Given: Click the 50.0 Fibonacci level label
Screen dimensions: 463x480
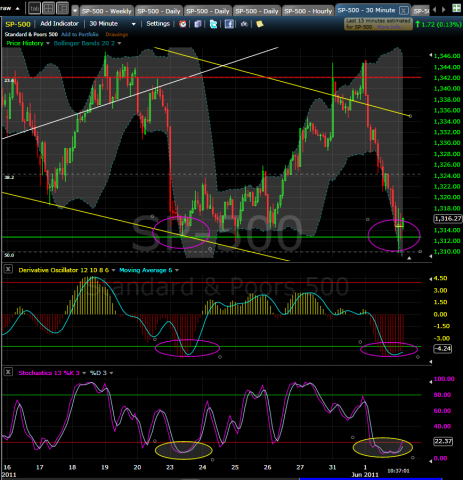Looking at the screenshot, I should click(x=9, y=255).
